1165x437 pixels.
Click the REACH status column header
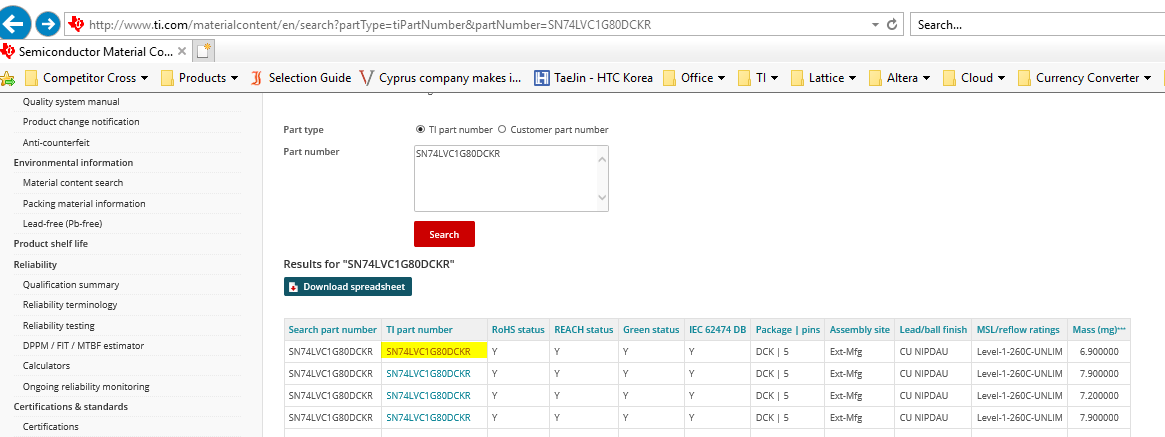click(584, 330)
